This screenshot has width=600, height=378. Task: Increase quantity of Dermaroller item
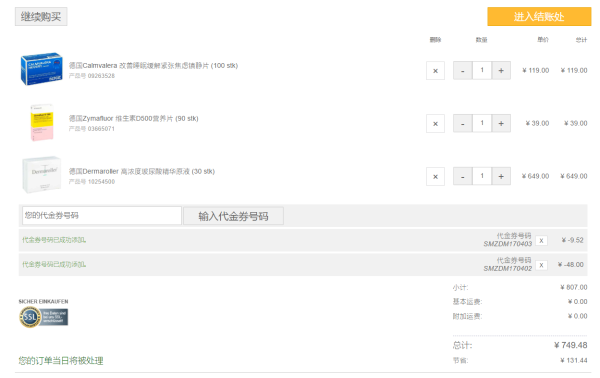click(x=501, y=176)
